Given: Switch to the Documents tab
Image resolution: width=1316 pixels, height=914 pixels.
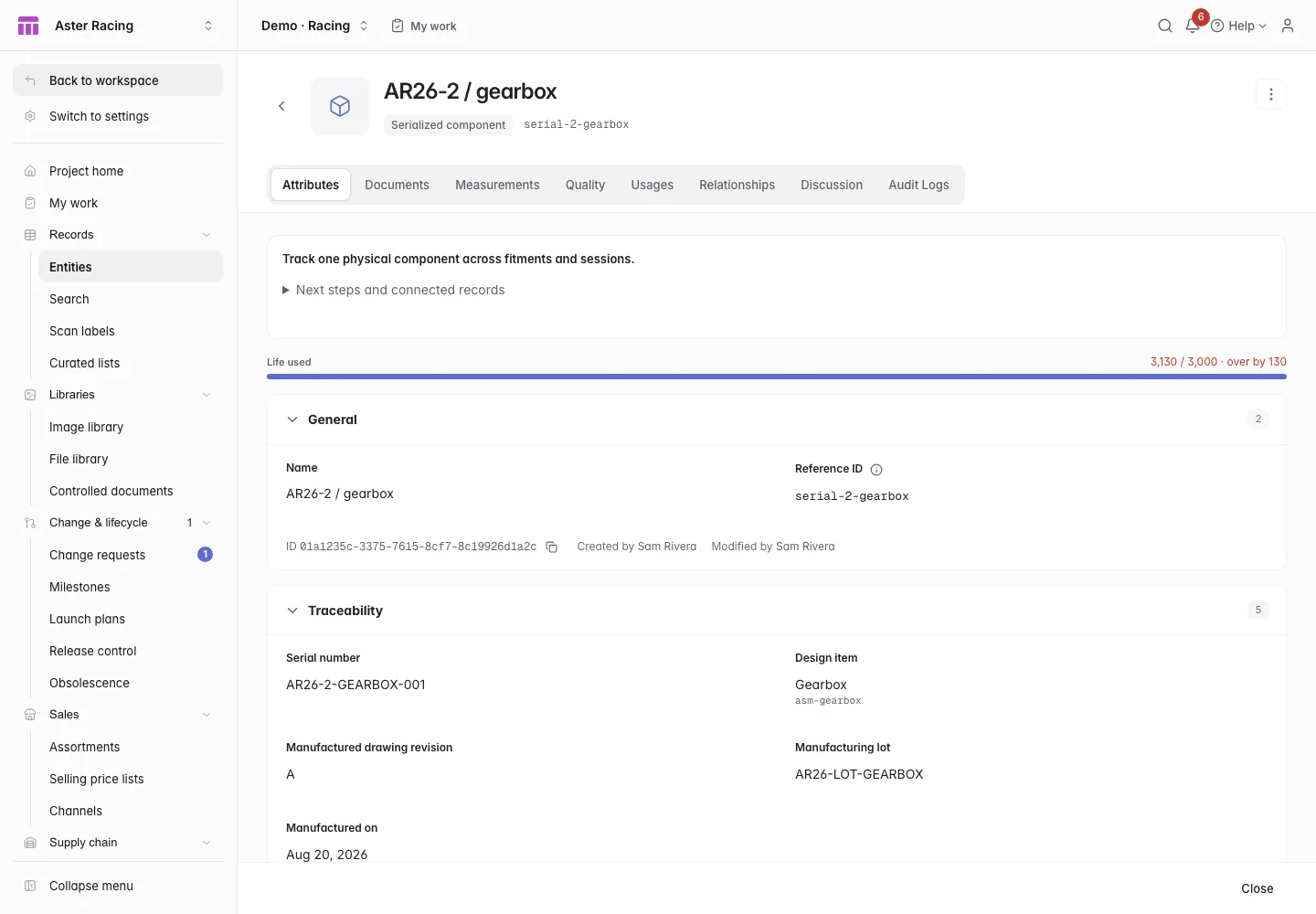Looking at the screenshot, I should pos(397,185).
